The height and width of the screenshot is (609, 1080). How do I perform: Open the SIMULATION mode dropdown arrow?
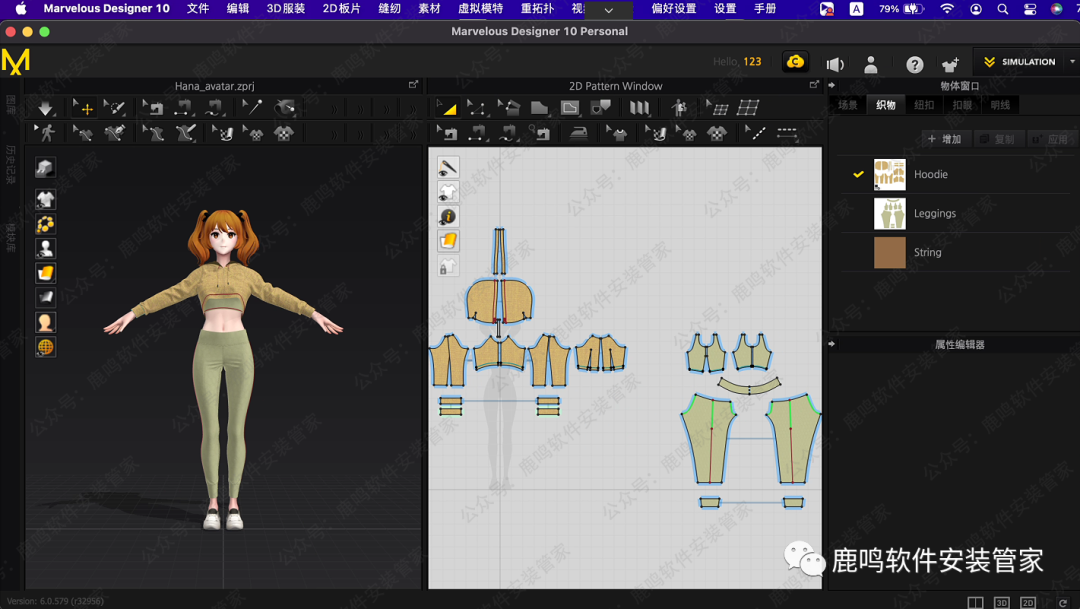1072,62
